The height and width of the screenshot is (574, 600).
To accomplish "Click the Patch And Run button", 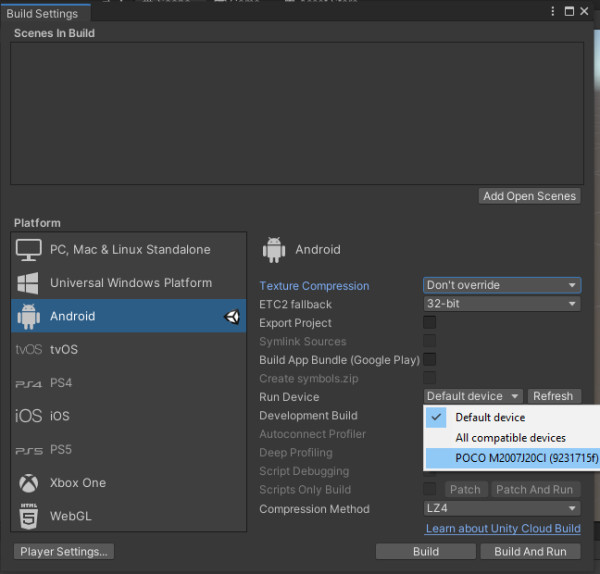I will [535, 489].
